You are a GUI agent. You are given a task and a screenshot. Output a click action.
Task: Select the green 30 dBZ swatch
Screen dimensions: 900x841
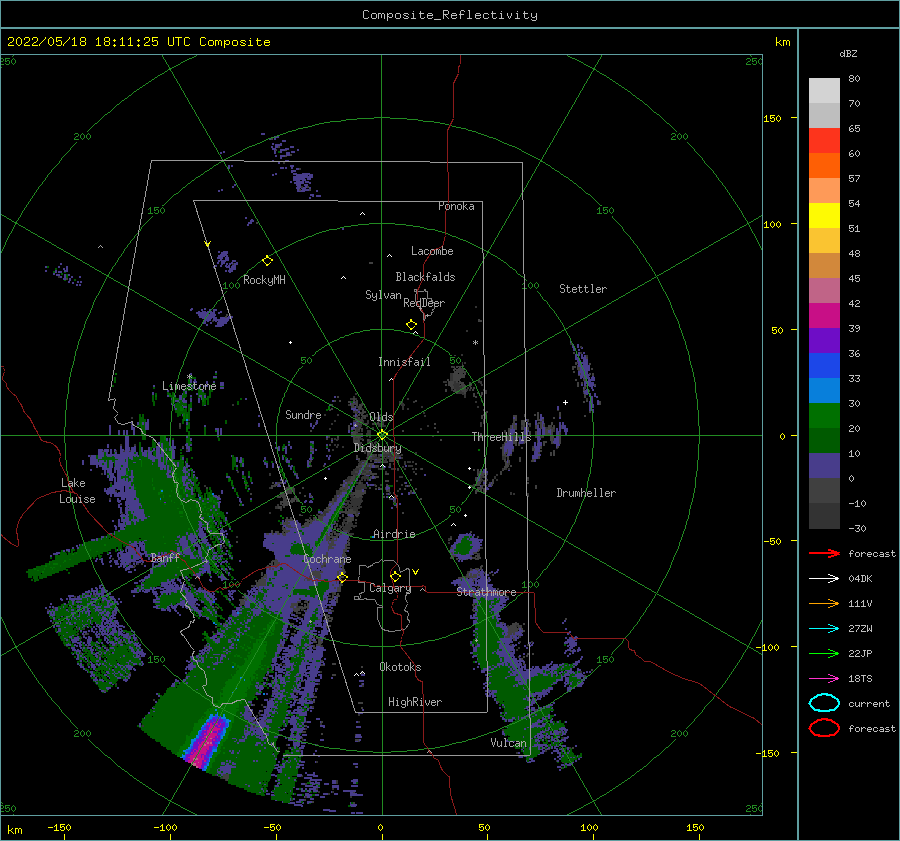(x=824, y=415)
